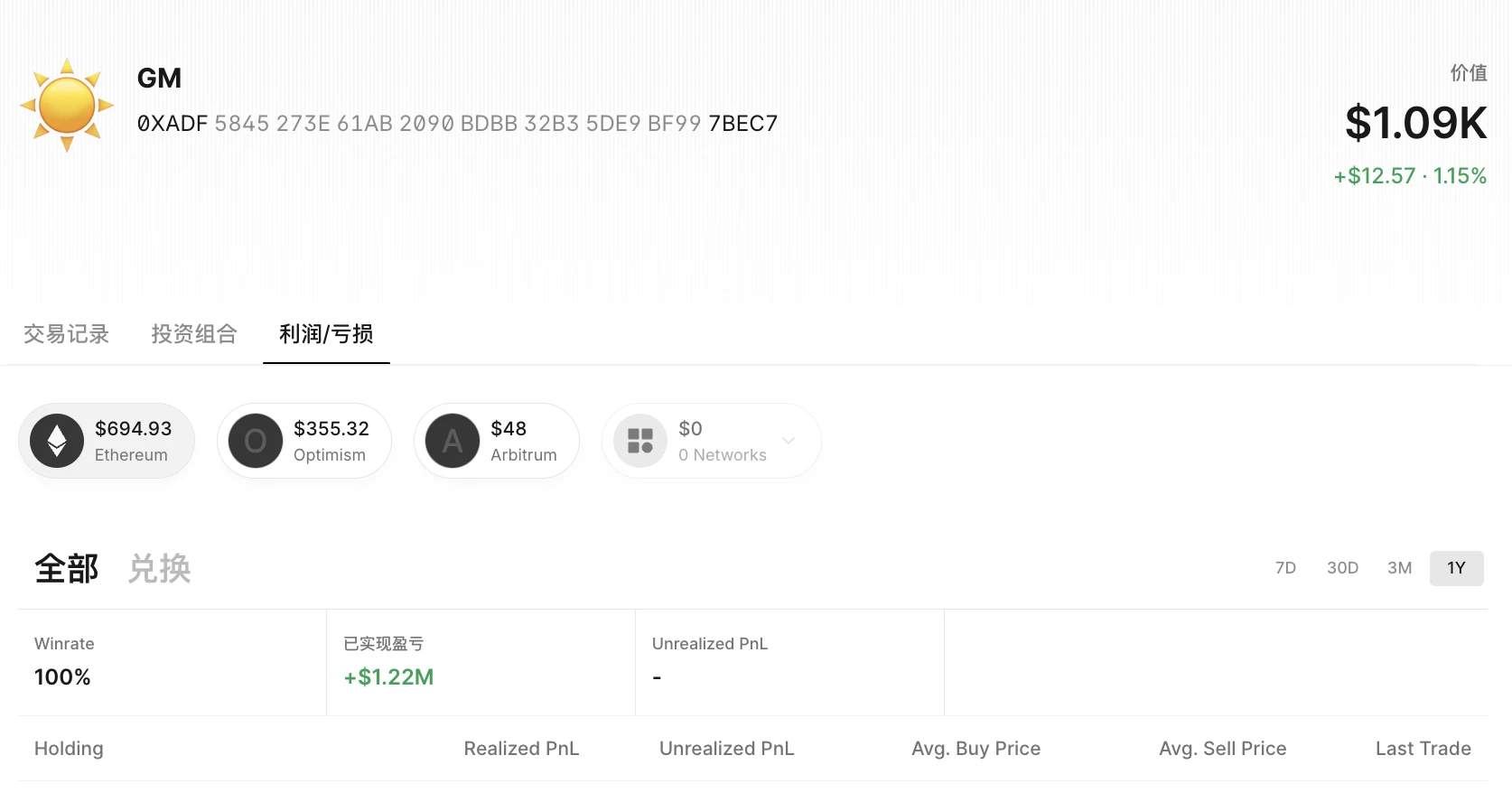
Task: Sort by Avg. Buy Price column
Action: [975, 749]
